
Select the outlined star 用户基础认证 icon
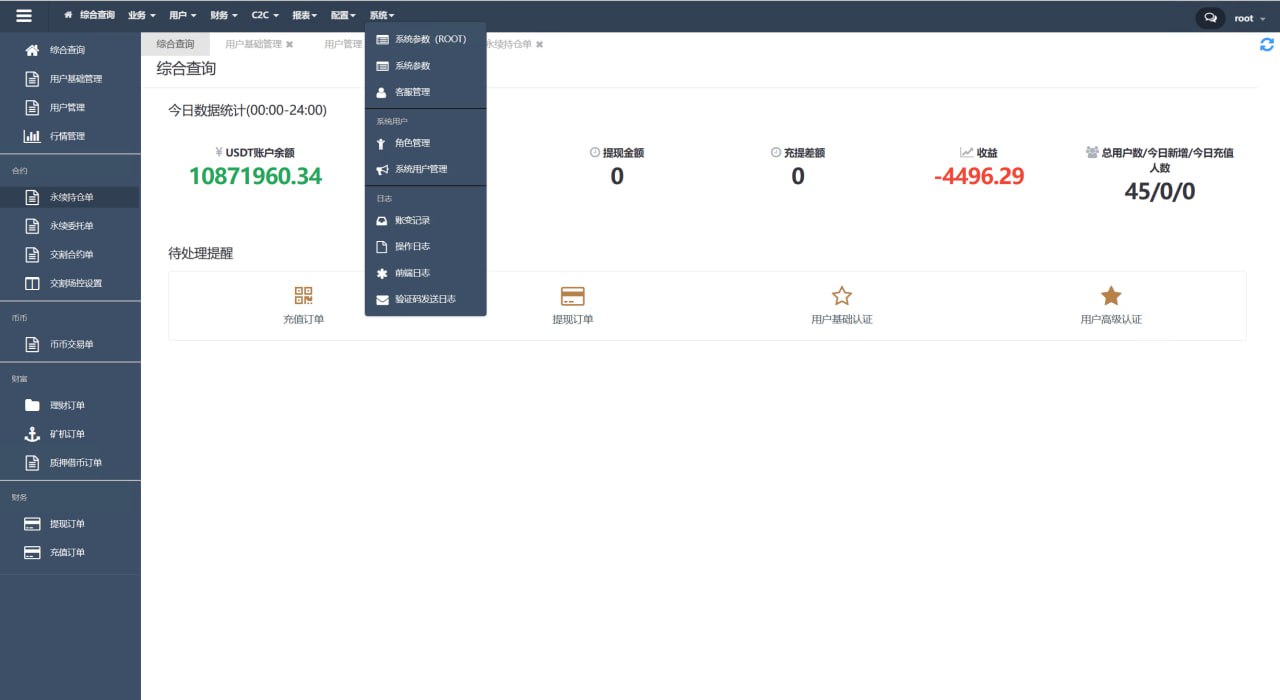tap(842, 296)
